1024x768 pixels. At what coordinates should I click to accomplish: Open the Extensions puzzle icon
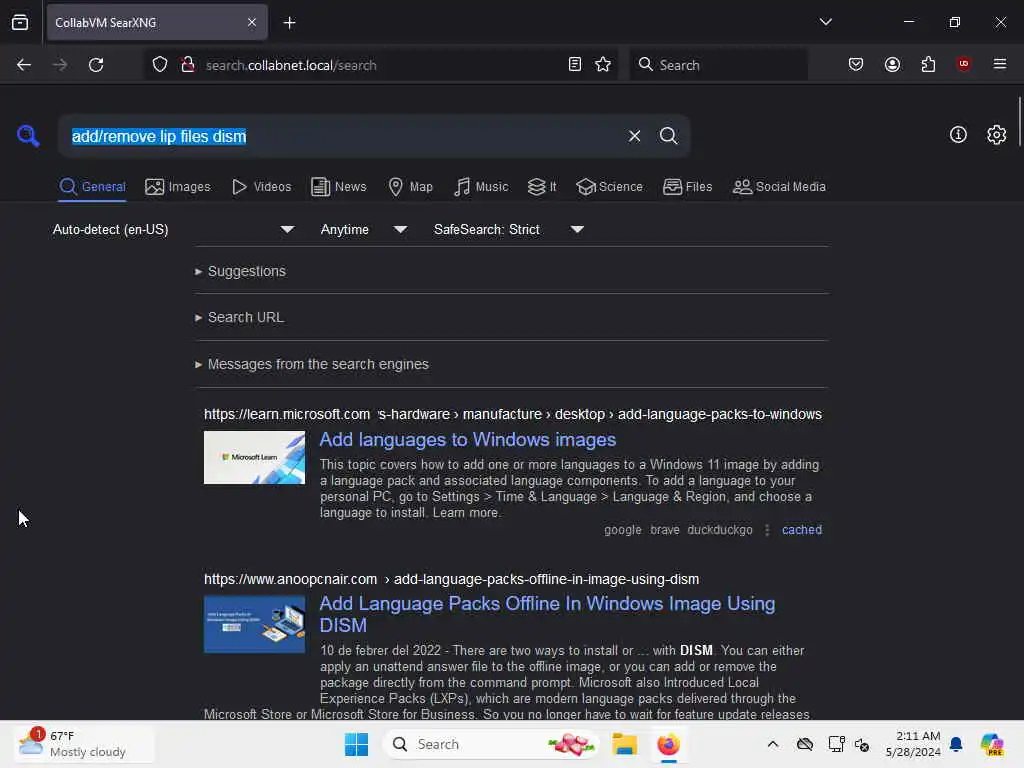(x=928, y=65)
